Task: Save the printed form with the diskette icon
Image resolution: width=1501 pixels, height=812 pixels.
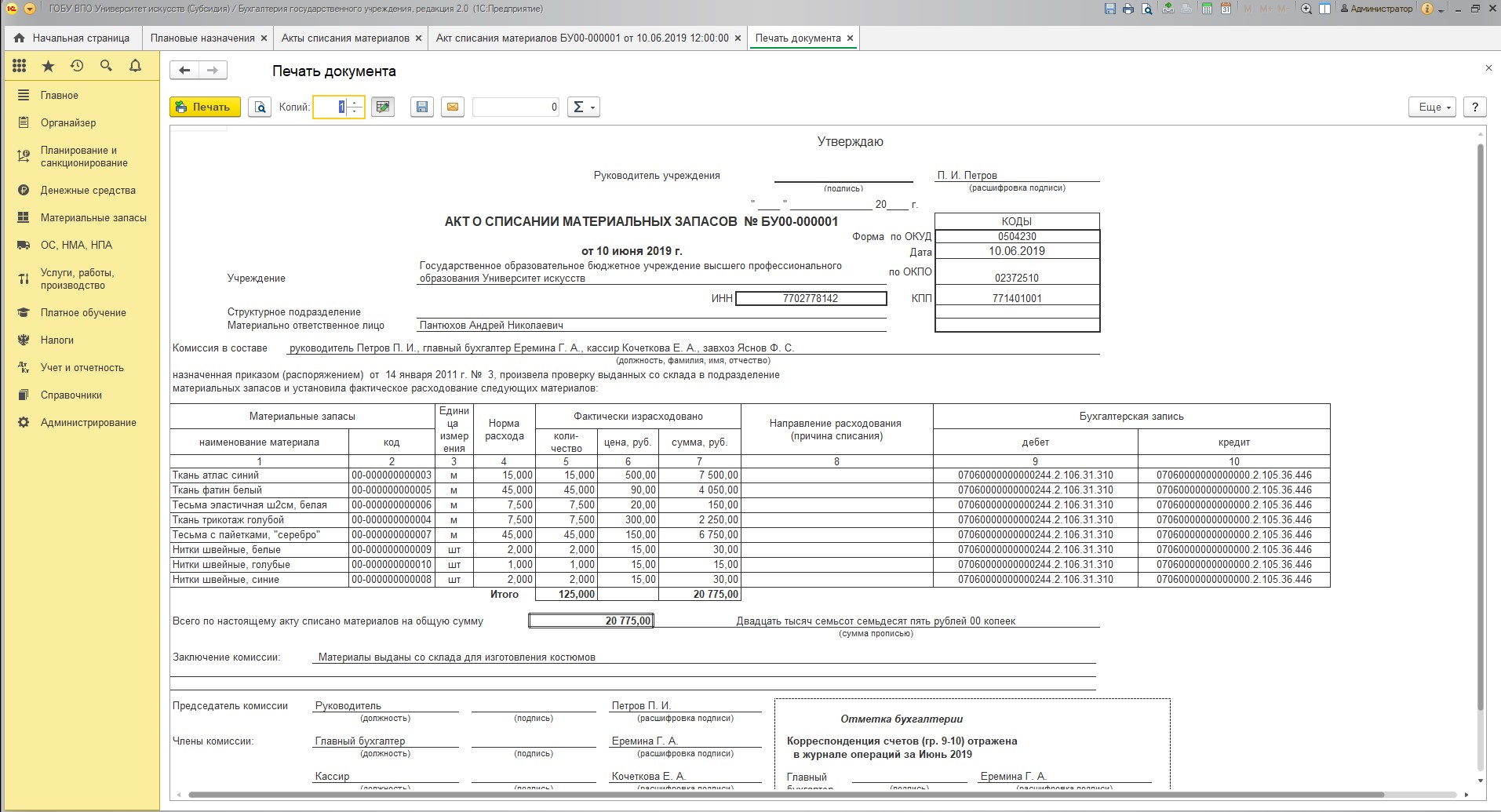Action: pos(422,107)
